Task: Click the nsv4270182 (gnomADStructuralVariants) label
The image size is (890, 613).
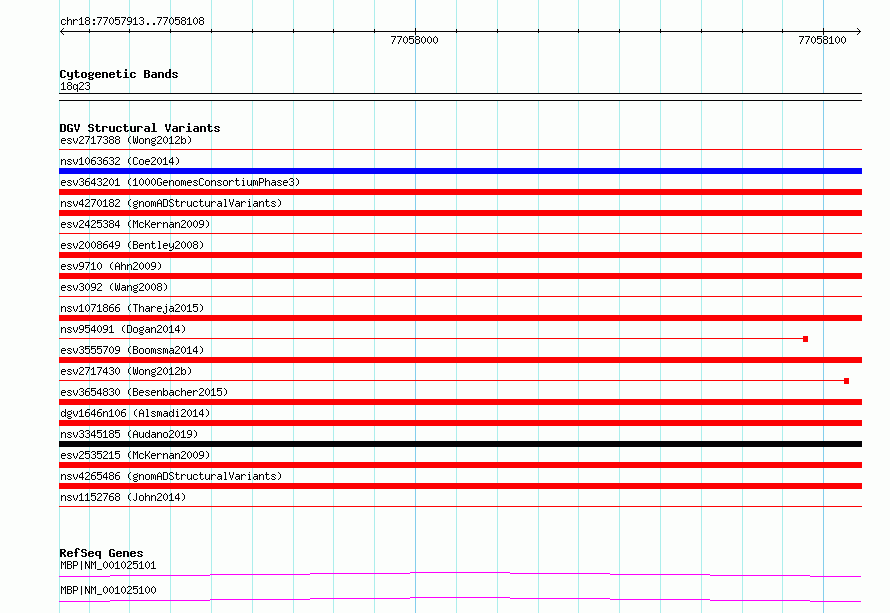Action: click(x=171, y=203)
